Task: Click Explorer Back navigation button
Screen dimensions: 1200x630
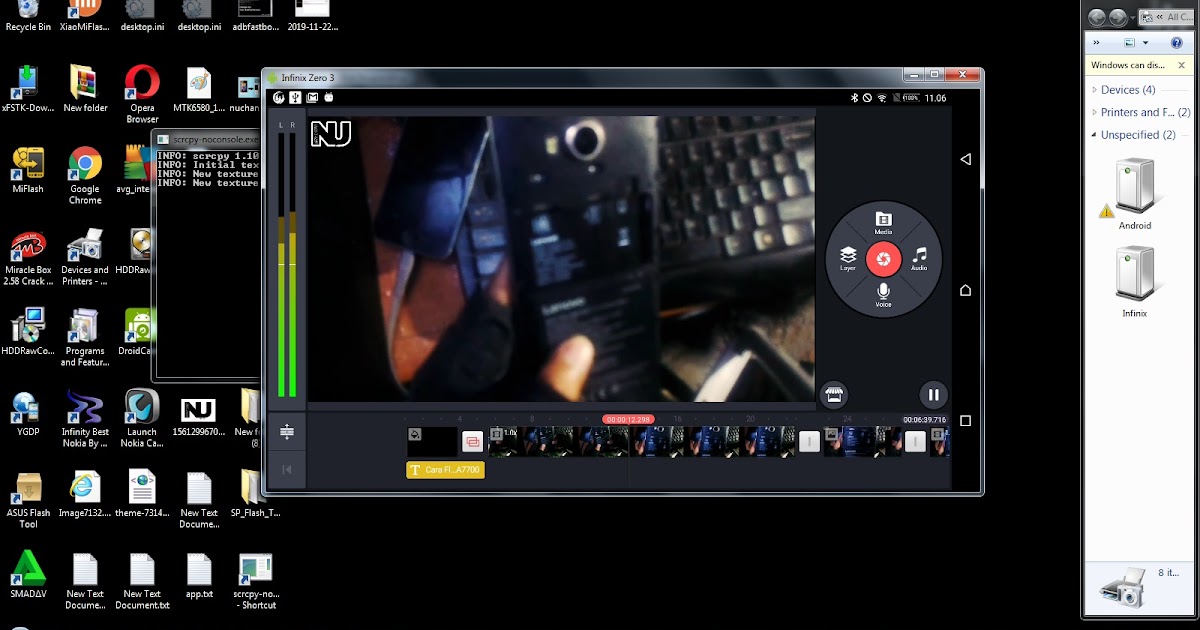Action: pyautogui.click(x=1096, y=17)
